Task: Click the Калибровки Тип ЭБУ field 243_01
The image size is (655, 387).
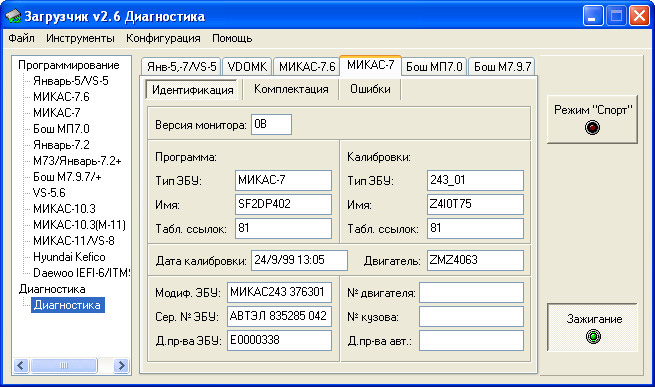Action: (x=475, y=181)
